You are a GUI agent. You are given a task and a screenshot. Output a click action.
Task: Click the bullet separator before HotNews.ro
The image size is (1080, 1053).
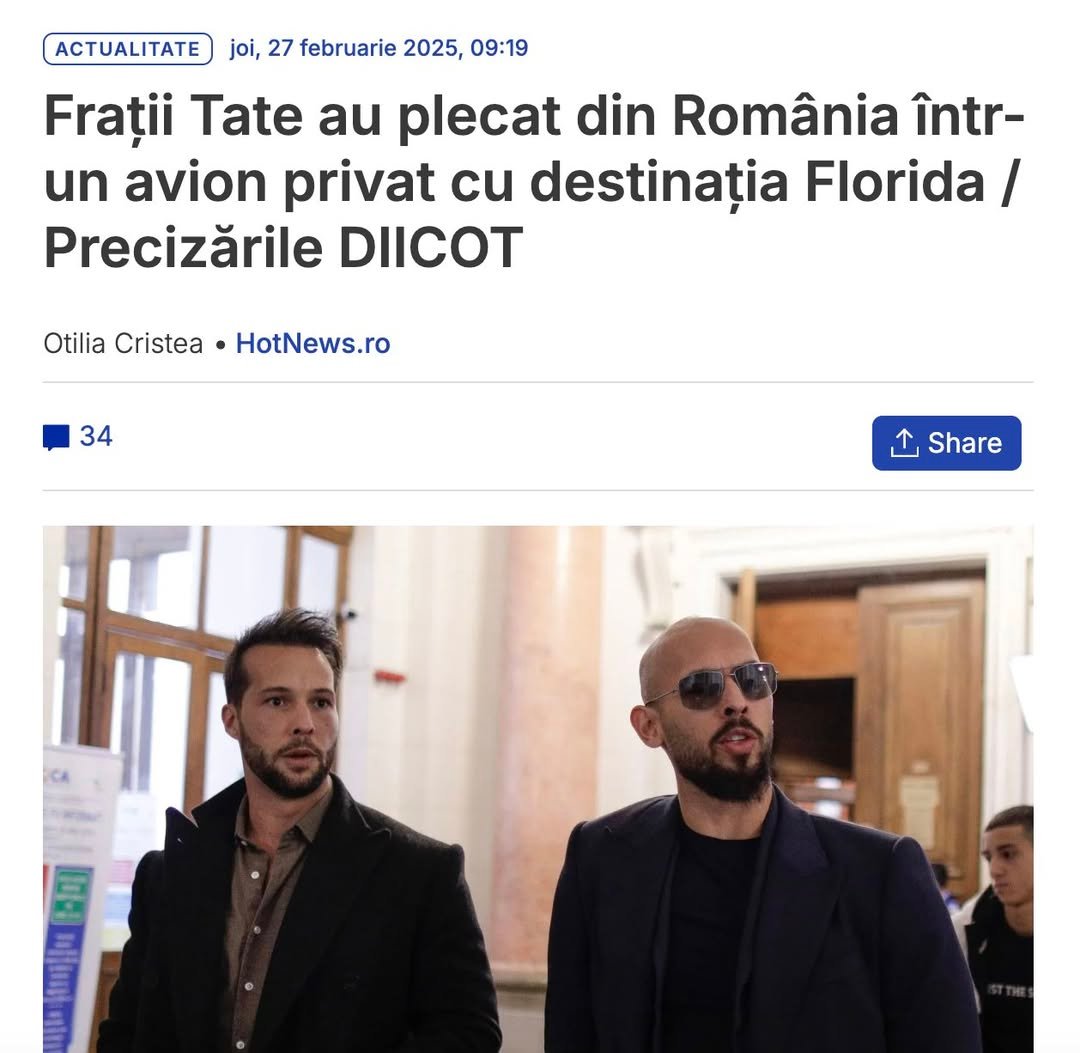pyautogui.click(x=220, y=344)
